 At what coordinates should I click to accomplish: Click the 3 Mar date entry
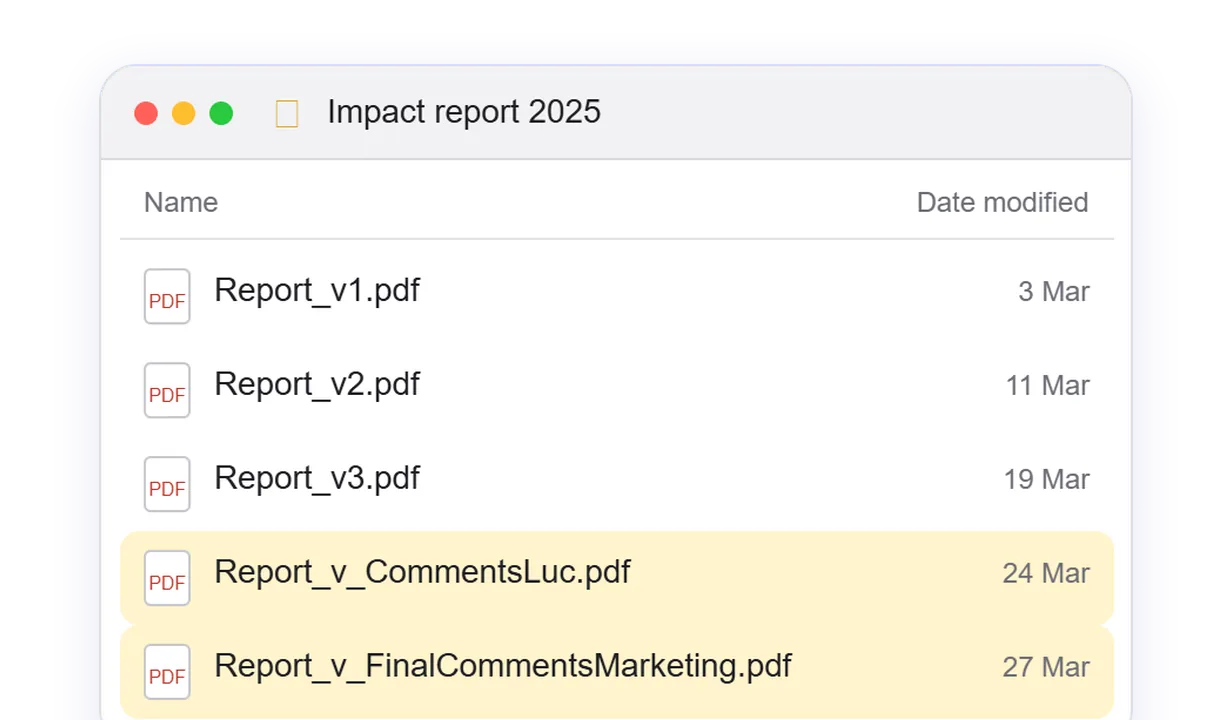[1054, 292]
